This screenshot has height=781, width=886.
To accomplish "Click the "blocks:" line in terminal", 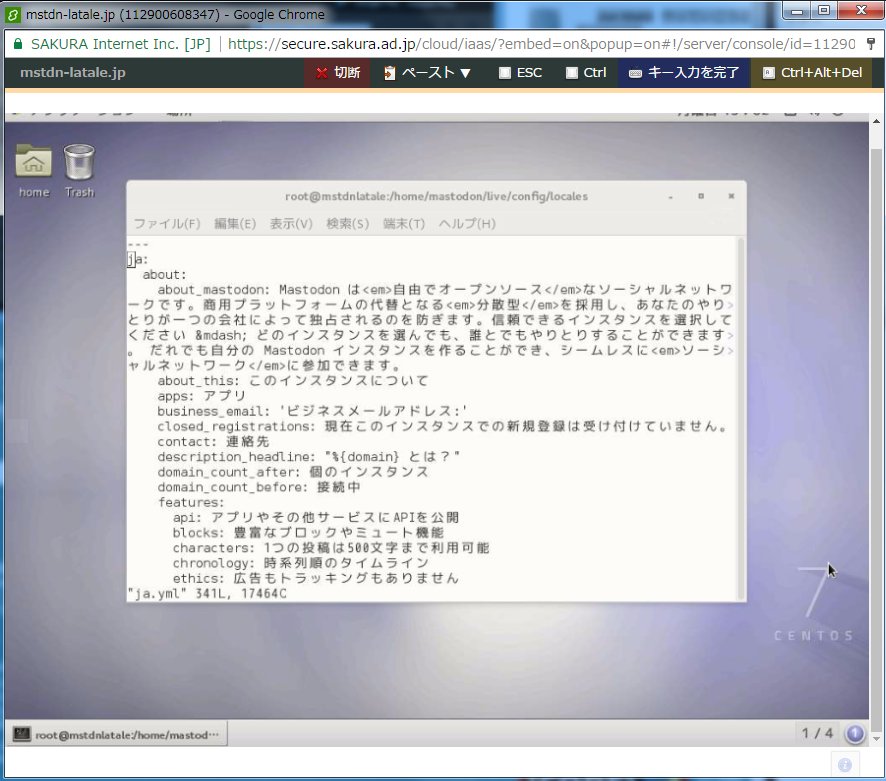I will (x=308, y=533).
